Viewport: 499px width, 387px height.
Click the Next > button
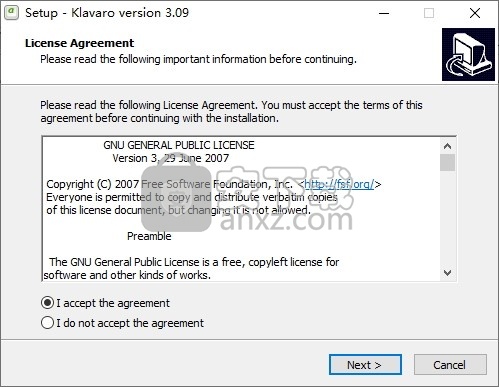365,365
